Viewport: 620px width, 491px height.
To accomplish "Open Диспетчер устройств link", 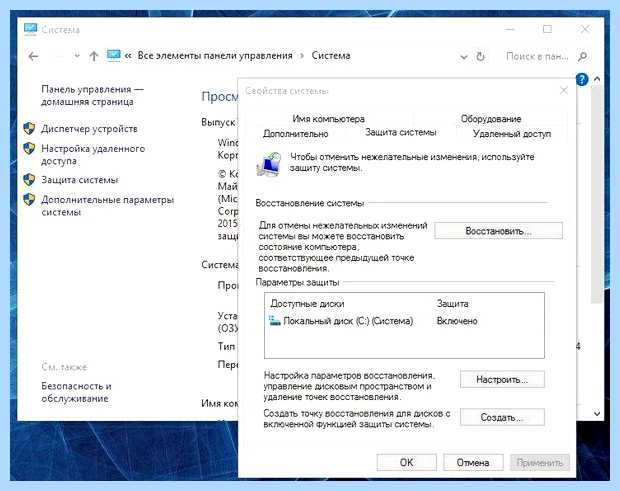I will (x=89, y=129).
